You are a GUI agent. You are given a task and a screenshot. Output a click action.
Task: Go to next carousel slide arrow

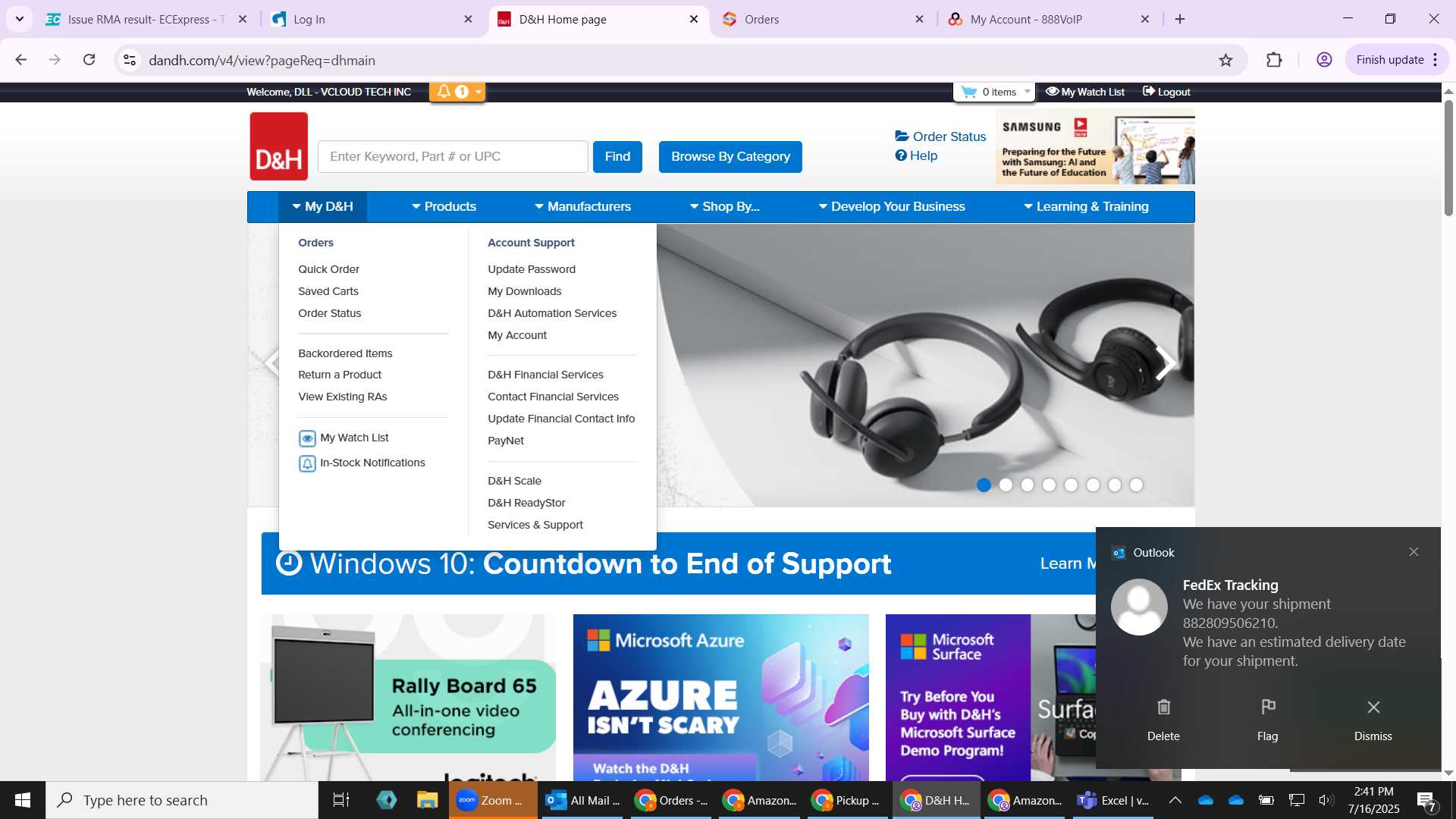coord(1165,364)
